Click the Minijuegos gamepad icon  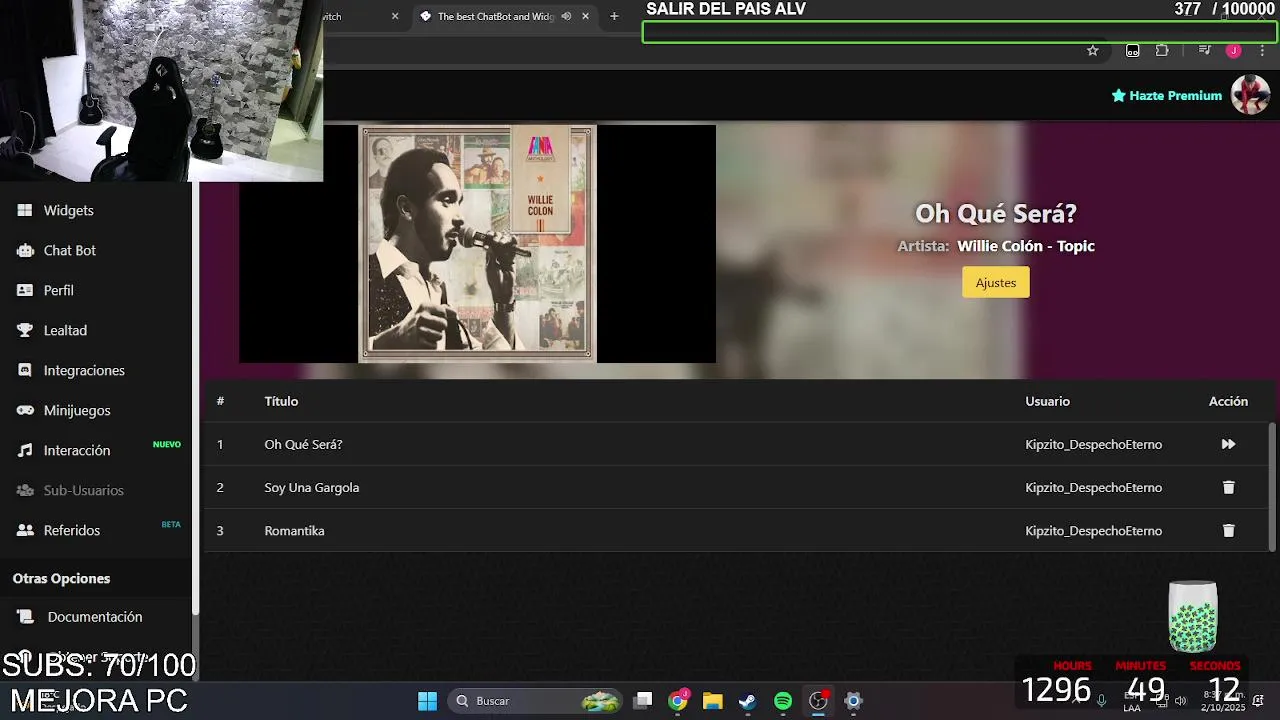(x=25, y=410)
